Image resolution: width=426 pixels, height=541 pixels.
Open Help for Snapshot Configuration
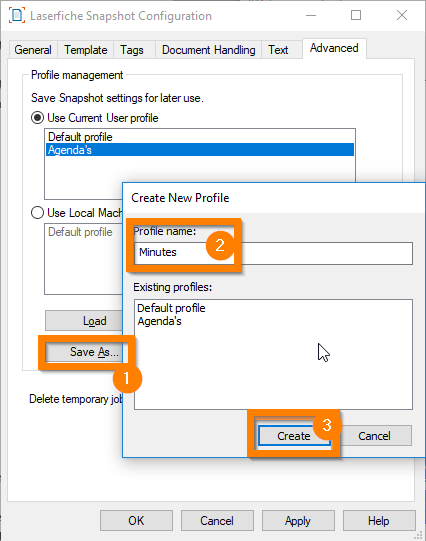click(379, 521)
